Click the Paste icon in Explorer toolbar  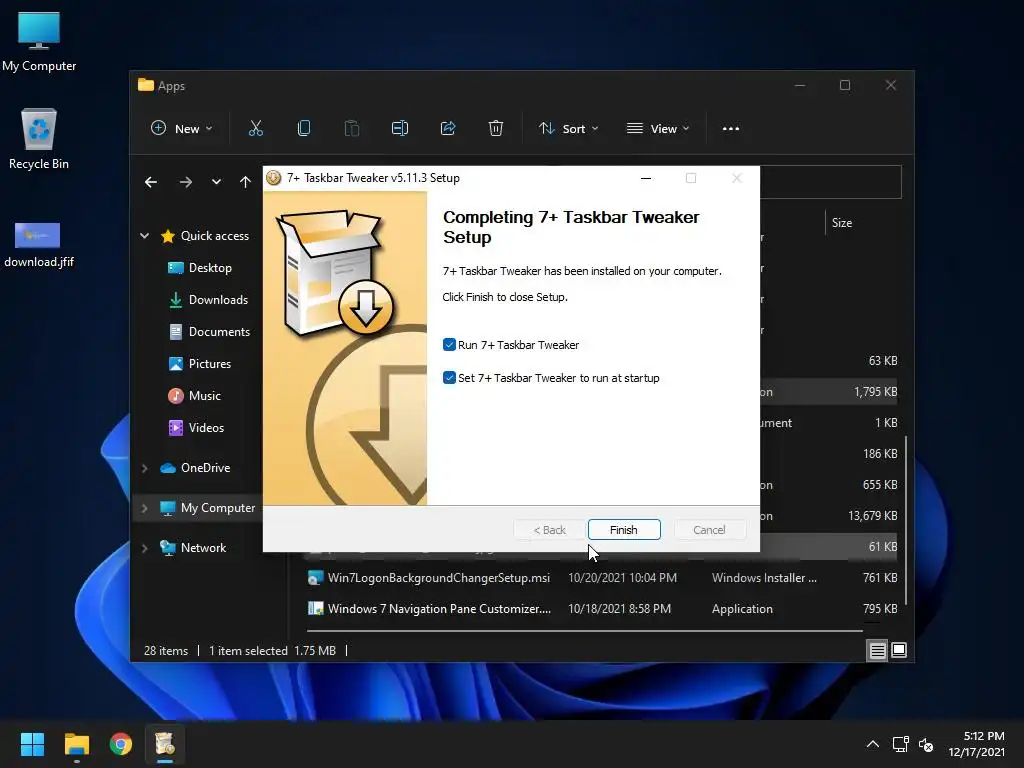coord(351,129)
